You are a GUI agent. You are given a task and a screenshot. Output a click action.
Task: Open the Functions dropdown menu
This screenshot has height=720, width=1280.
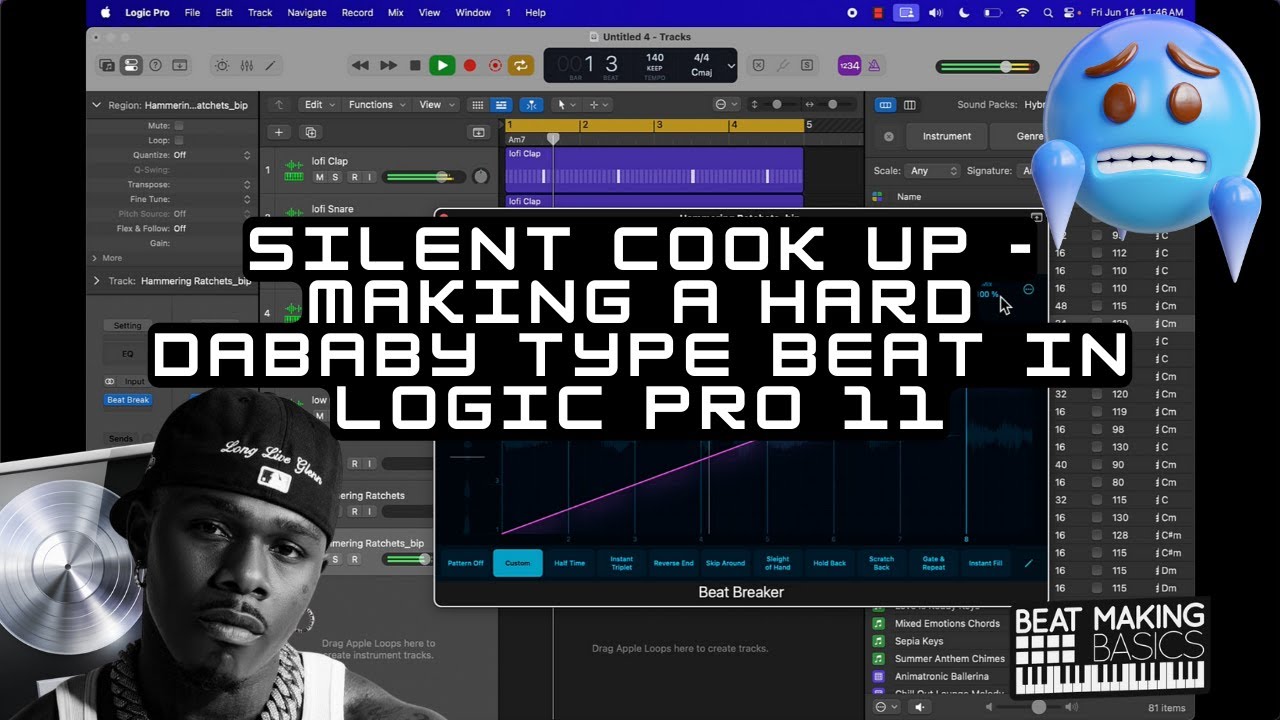[x=376, y=104]
